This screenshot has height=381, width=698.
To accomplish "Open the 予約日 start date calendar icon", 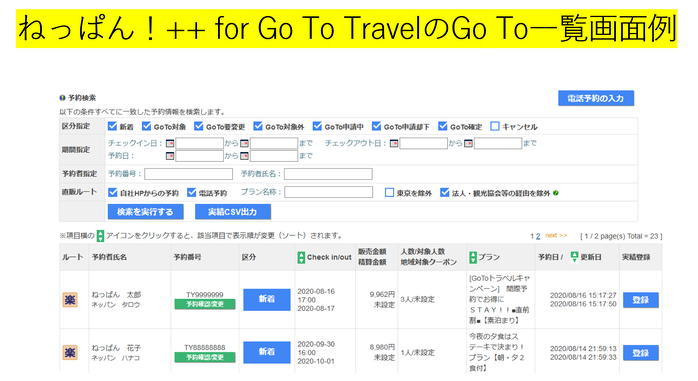I will (x=170, y=156).
